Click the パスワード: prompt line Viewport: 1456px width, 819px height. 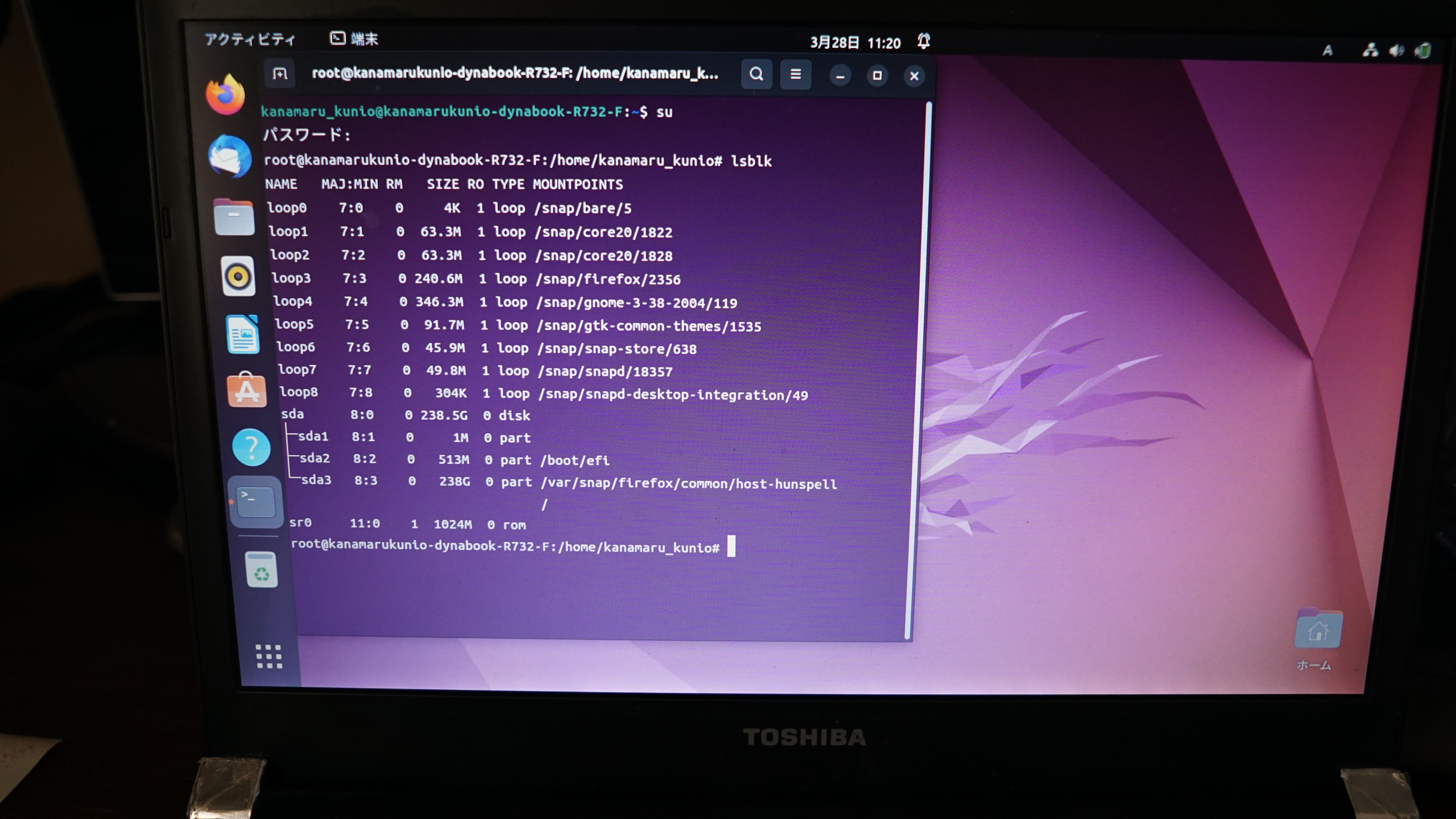pos(307,135)
